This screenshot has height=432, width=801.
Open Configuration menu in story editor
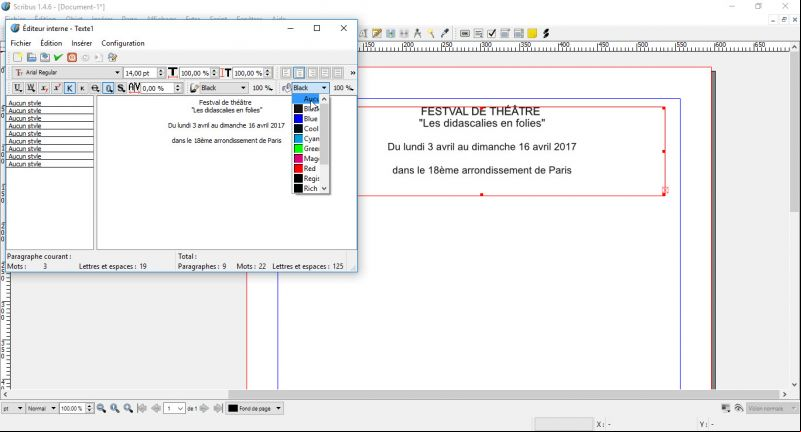coord(123,43)
